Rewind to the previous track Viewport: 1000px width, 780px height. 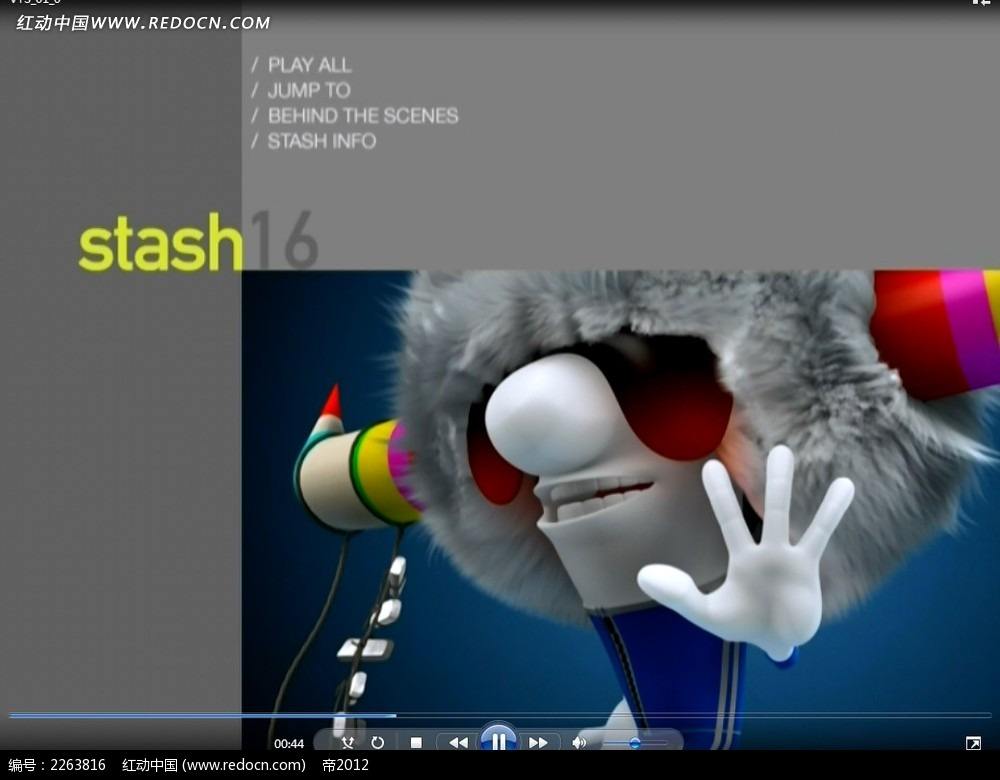click(458, 742)
